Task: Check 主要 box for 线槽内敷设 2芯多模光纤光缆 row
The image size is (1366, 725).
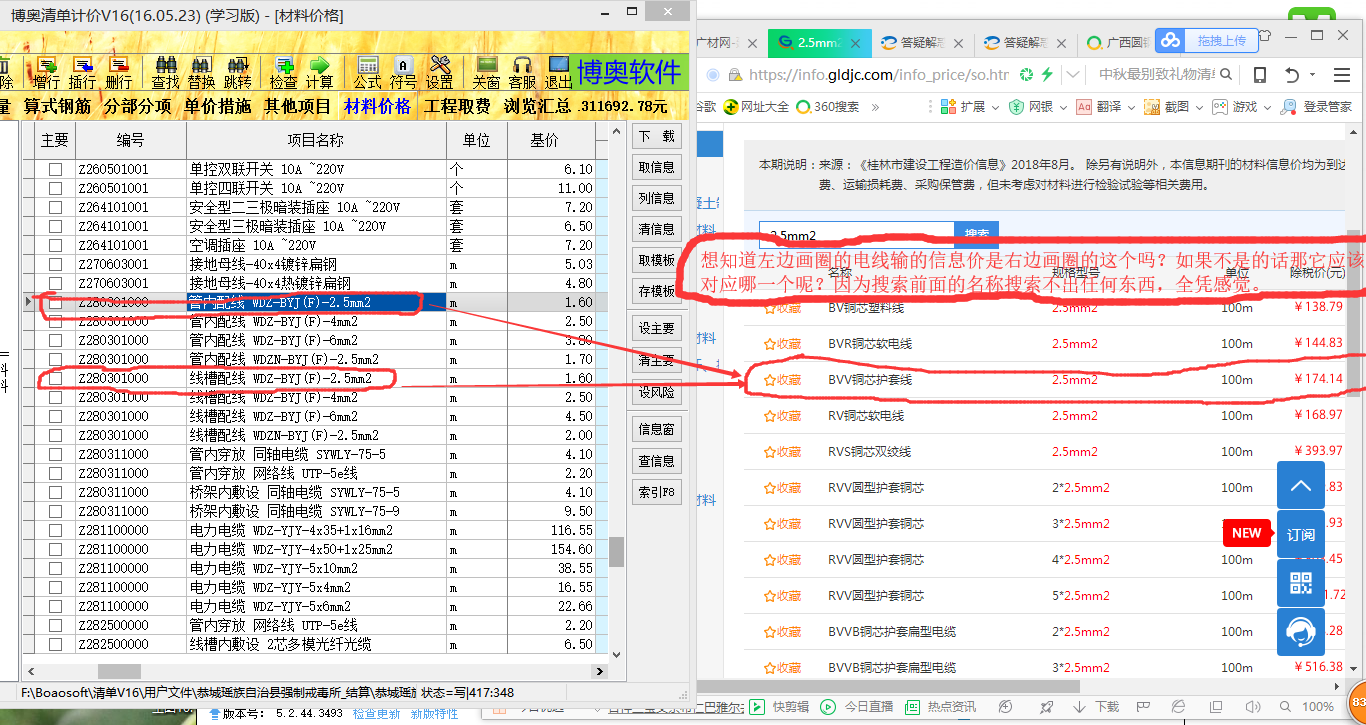Action: tap(56, 645)
